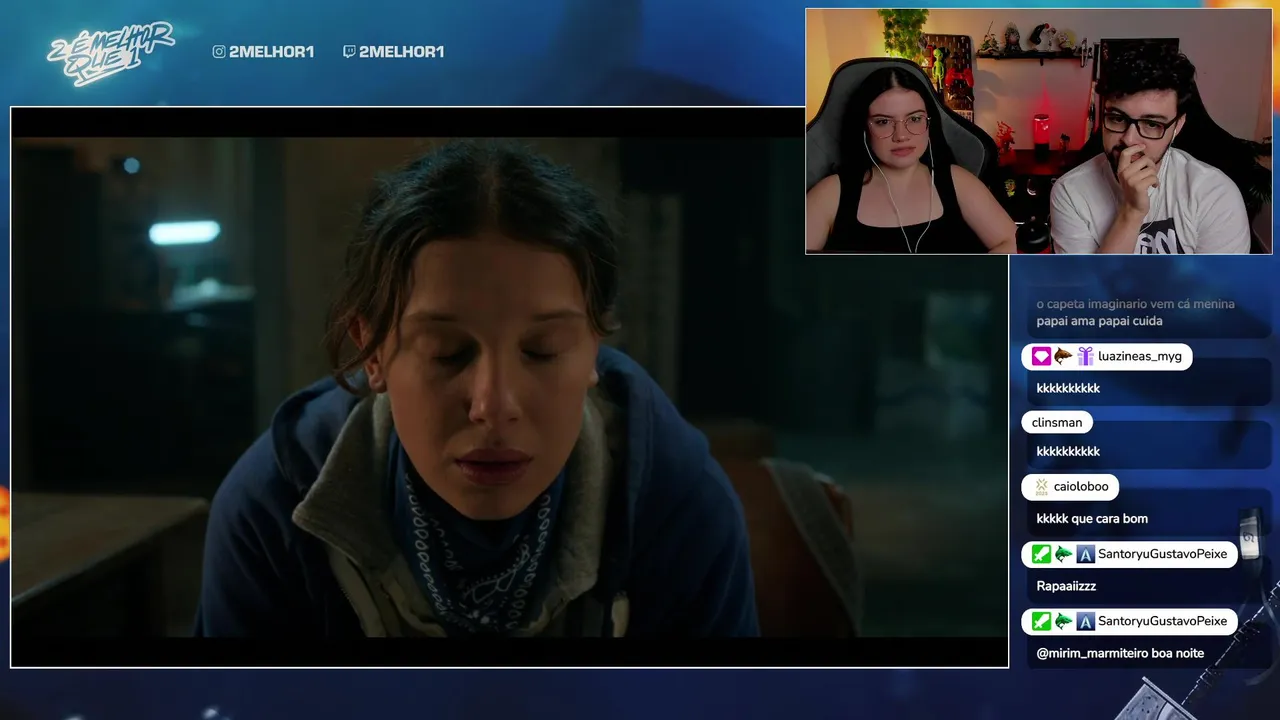Select the username luazineas_myg in chat
Image resolution: width=1280 pixels, height=720 pixels.
1140,356
